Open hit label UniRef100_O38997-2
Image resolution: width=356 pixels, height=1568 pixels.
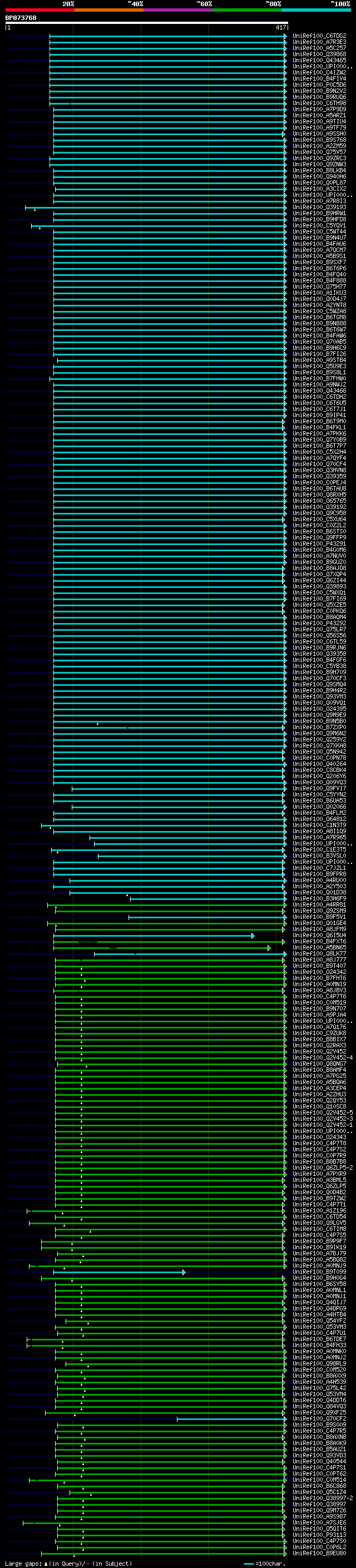pos(322,1498)
